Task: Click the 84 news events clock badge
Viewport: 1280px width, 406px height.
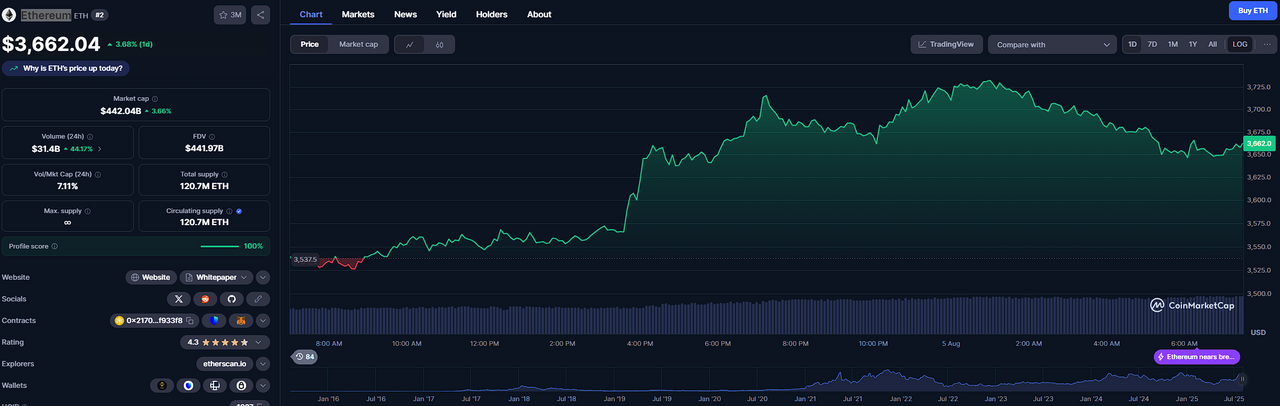Action: [305, 357]
